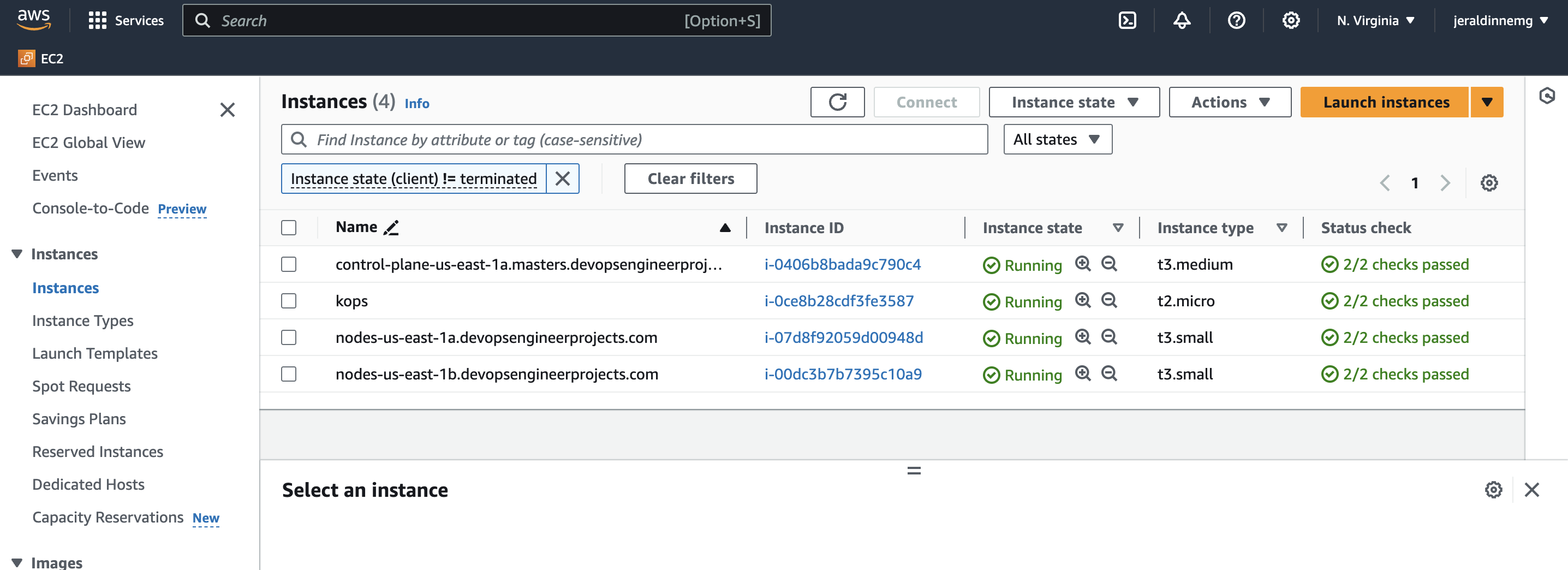The width and height of the screenshot is (1568, 570).
Task: Click the Launch instances button
Action: (1385, 102)
